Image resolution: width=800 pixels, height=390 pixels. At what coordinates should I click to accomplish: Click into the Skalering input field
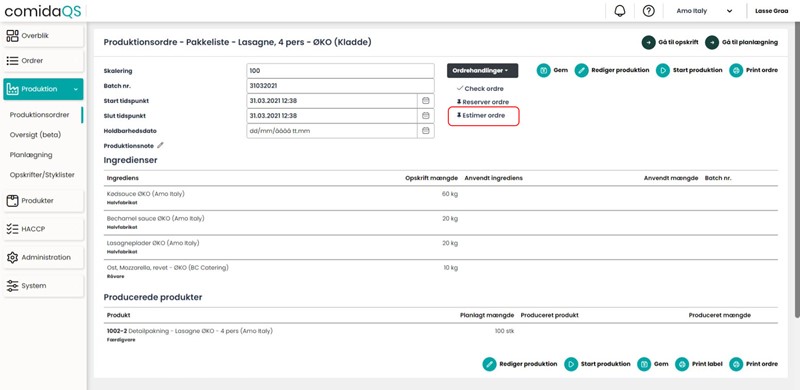[340, 71]
